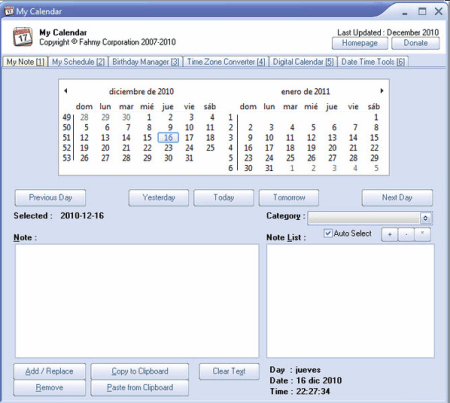Click the next month arrow in calendar
This screenshot has height=403, width=450.
pyautogui.click(x=382, y=91)
